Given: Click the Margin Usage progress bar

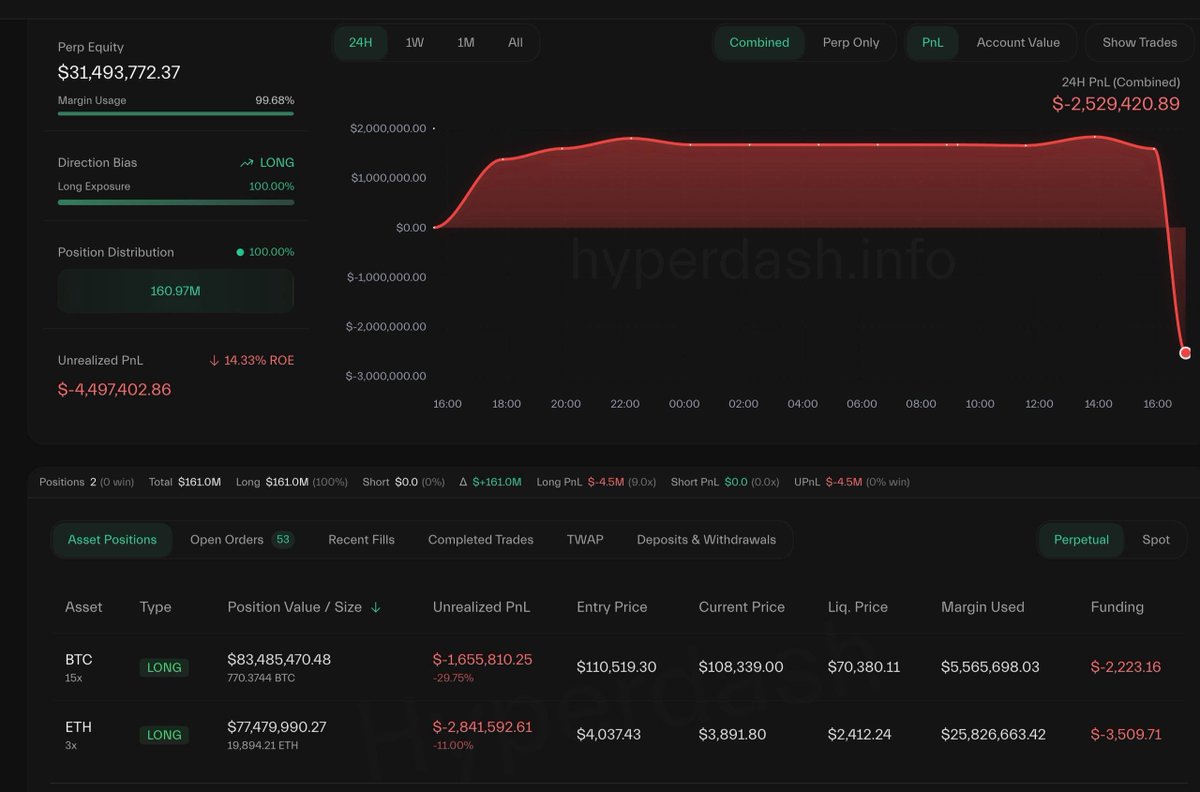Looking at the screenshot, I should tap(175, 115).
